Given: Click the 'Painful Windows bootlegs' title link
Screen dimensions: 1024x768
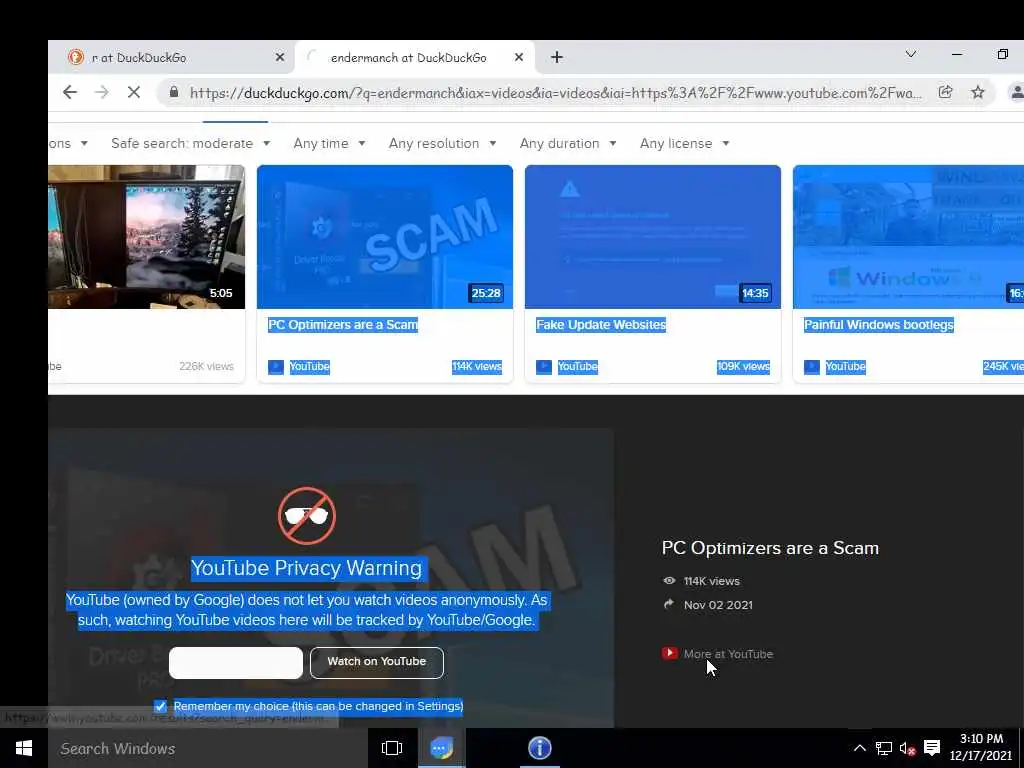Looking at the screenshot, I should [x=878, y=325].
